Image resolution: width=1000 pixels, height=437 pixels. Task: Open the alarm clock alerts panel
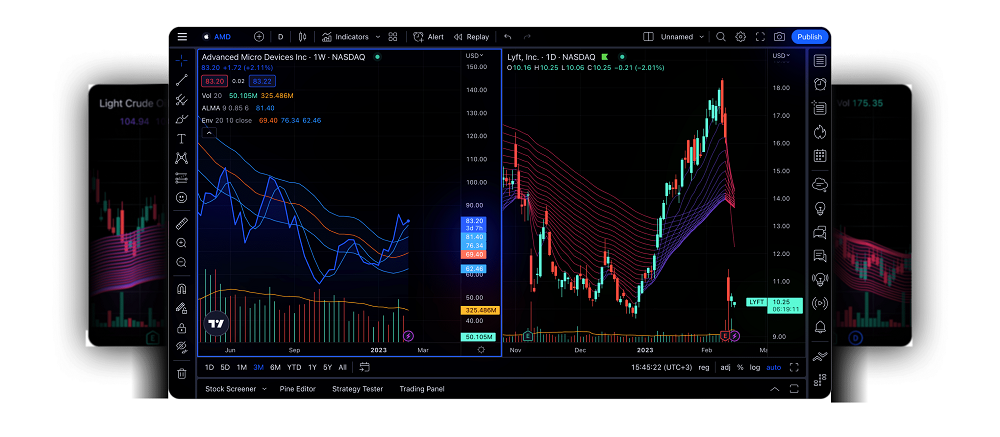pyautogui.click(x=820, y=84)
